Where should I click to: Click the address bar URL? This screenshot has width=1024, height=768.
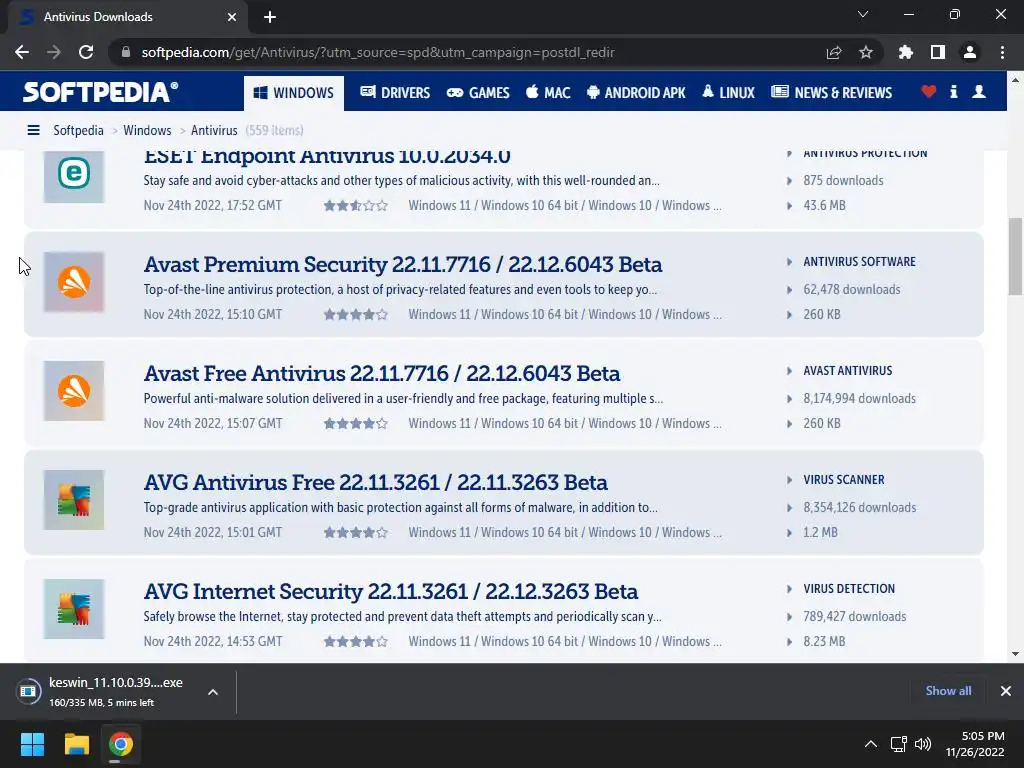(378, 52)
